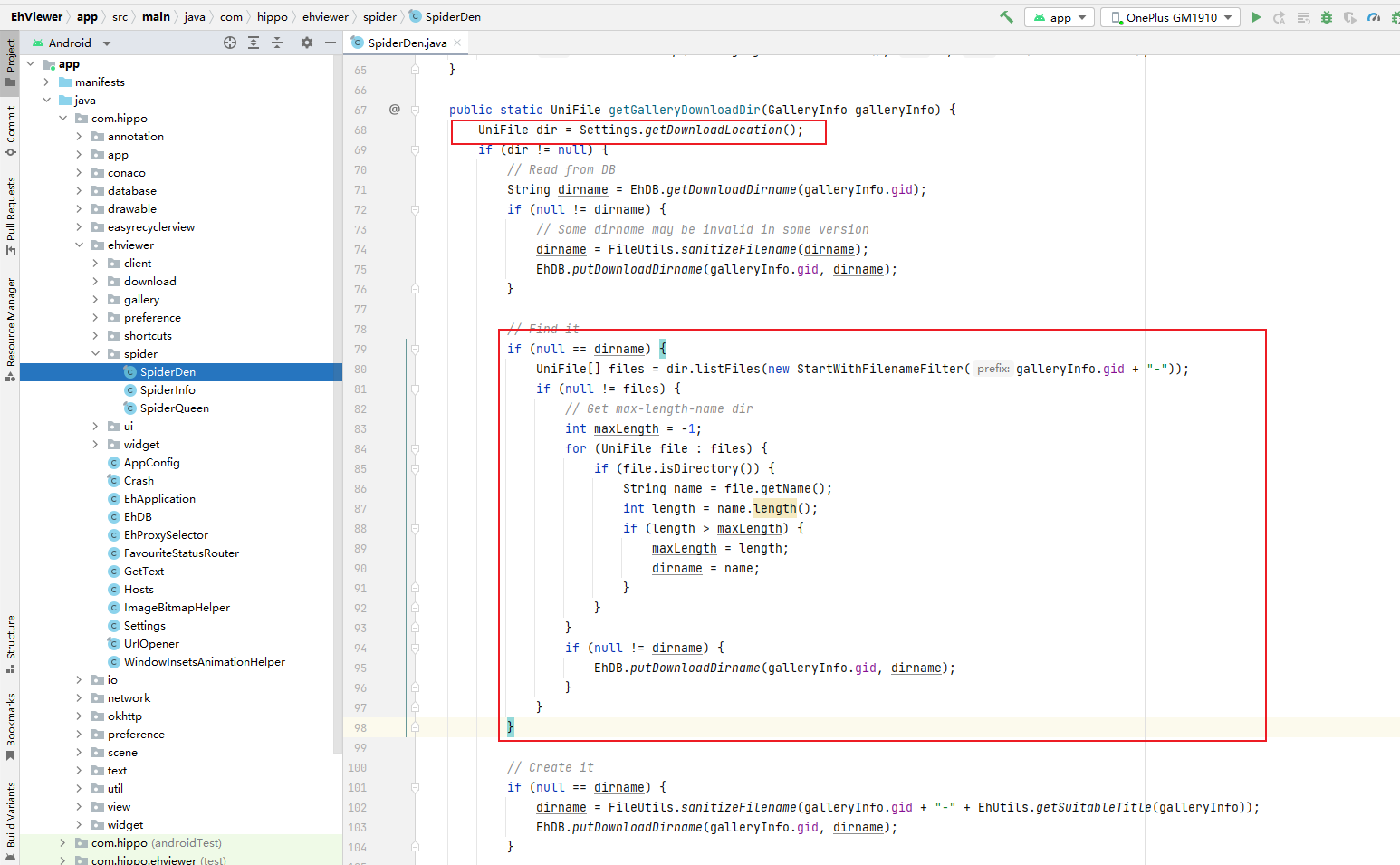Image resolution: width=1400 pixels, height=865 pixels.
Task: Click the StartWithFilenameFilter constructor on line 80
Action: (x=879, y=369)
